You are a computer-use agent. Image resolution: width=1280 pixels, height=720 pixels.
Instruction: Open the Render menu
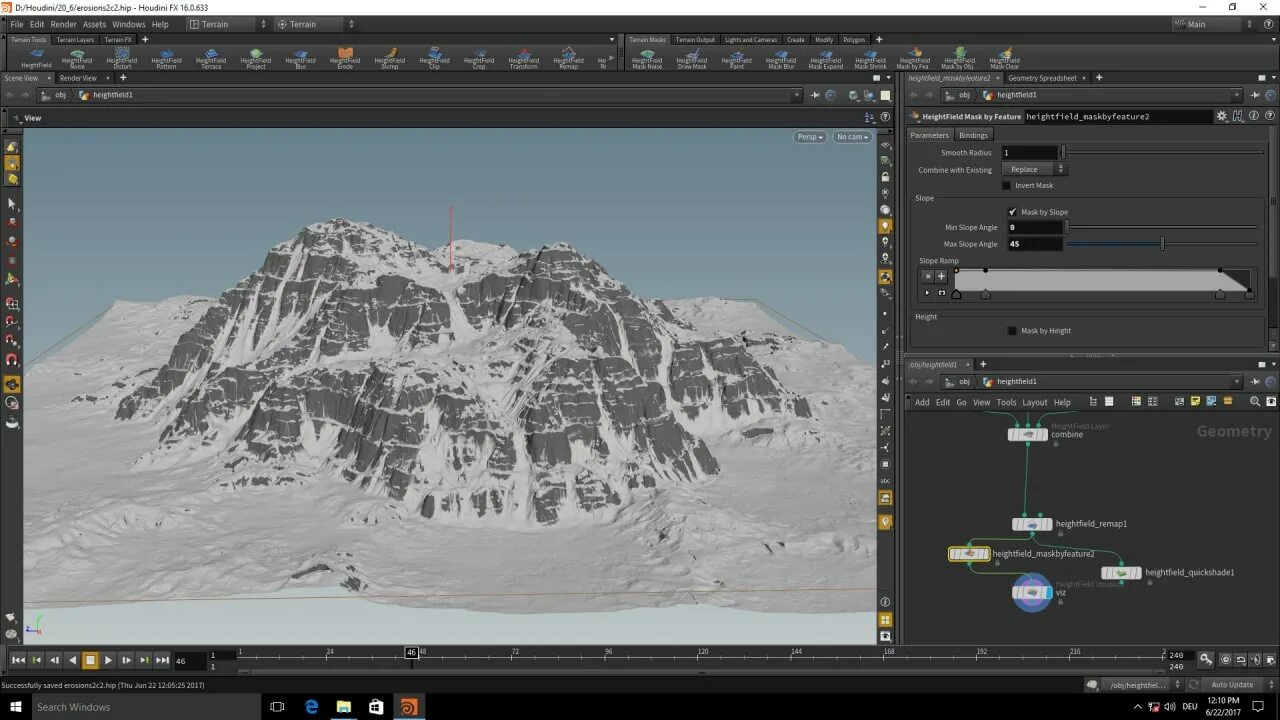tap(63, 24)
